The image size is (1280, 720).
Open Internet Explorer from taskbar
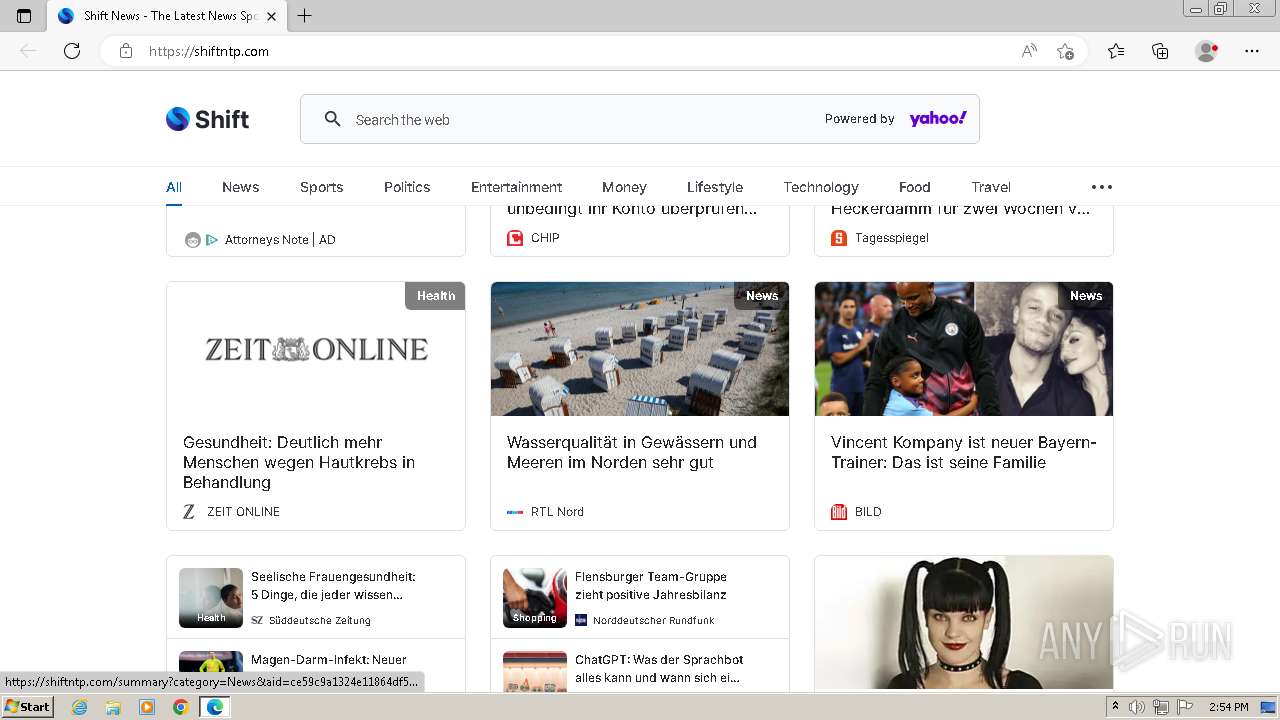click(x=79, y=707)
